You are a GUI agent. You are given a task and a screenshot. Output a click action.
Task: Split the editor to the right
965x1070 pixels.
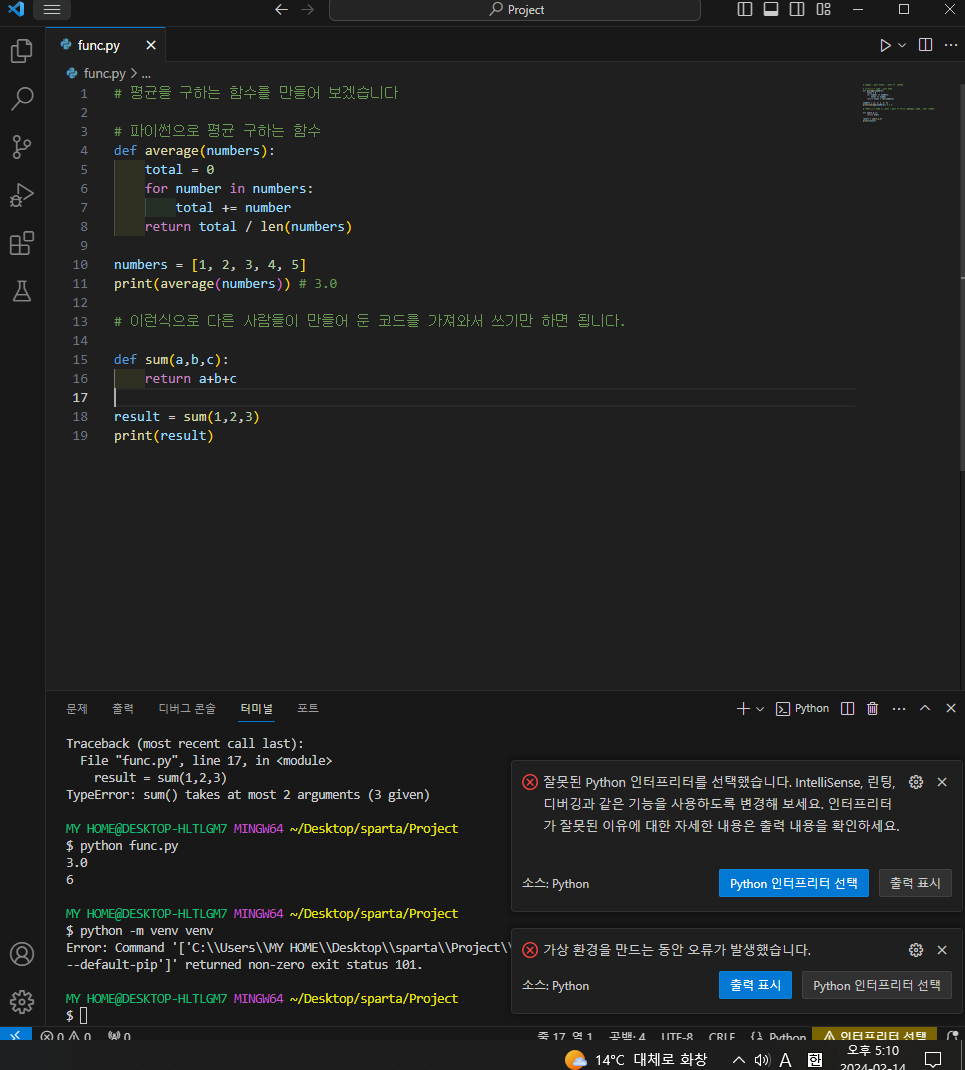click(x=925, y=45)
